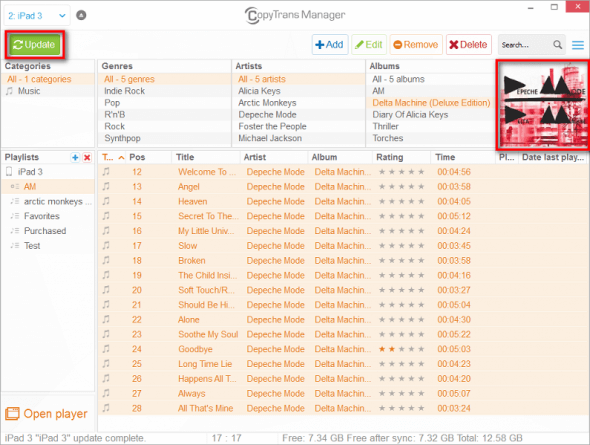
Task: Click the search magnifier icon
Action: [558, 45]
